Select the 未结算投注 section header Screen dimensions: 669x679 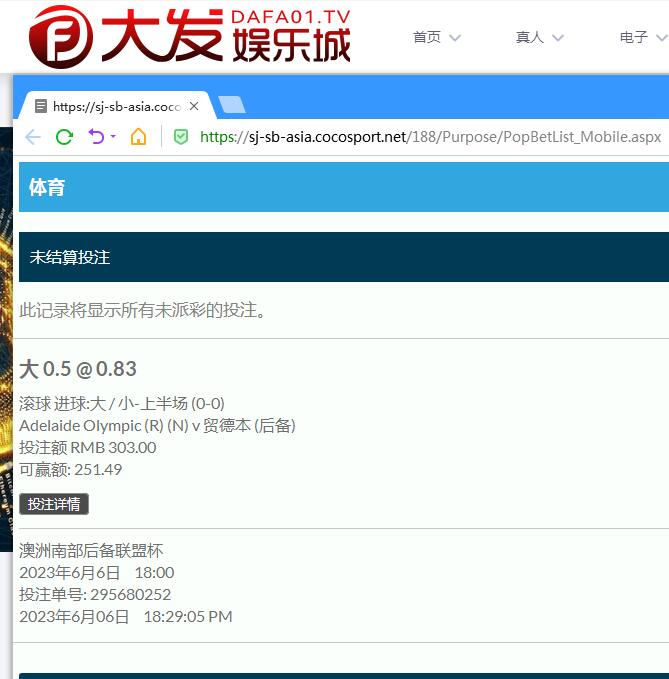pos(70,257)
